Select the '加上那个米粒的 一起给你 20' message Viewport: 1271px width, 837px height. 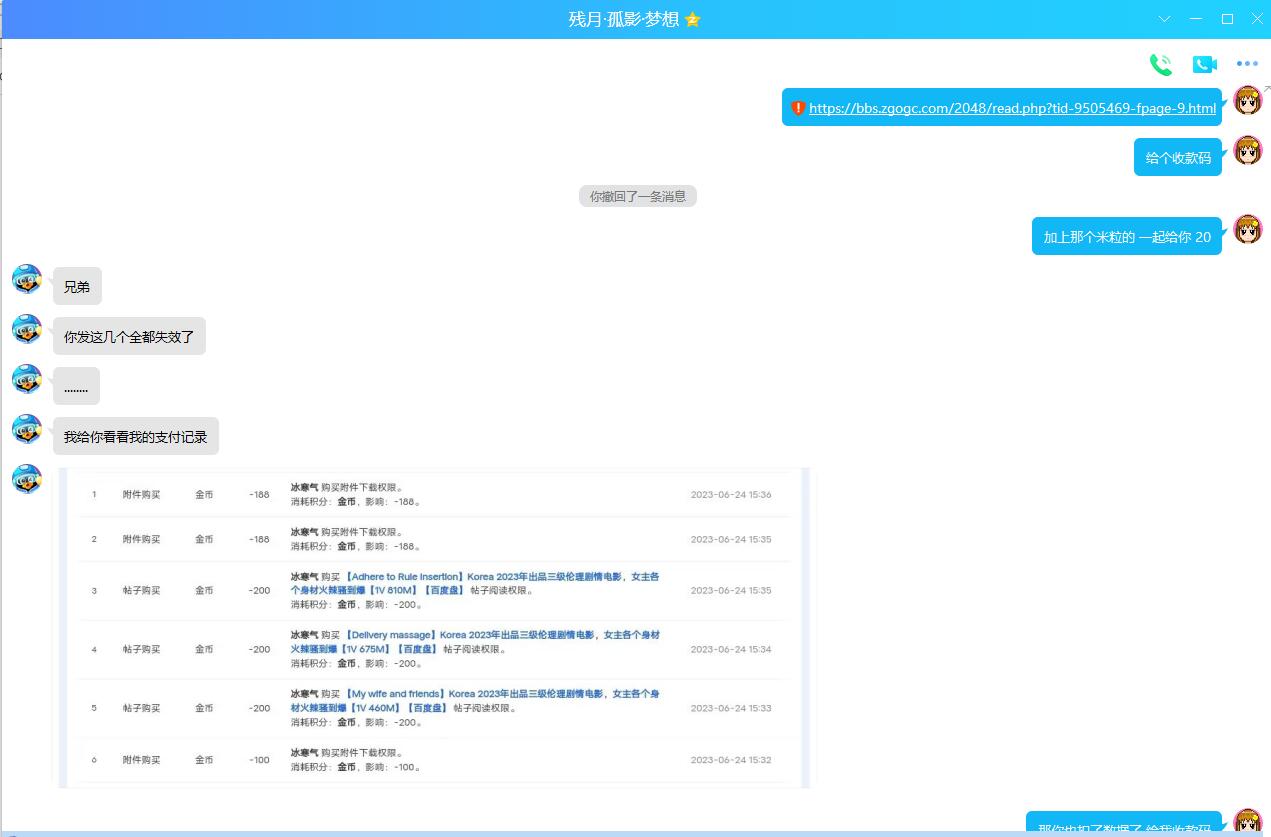(1126, 237)
